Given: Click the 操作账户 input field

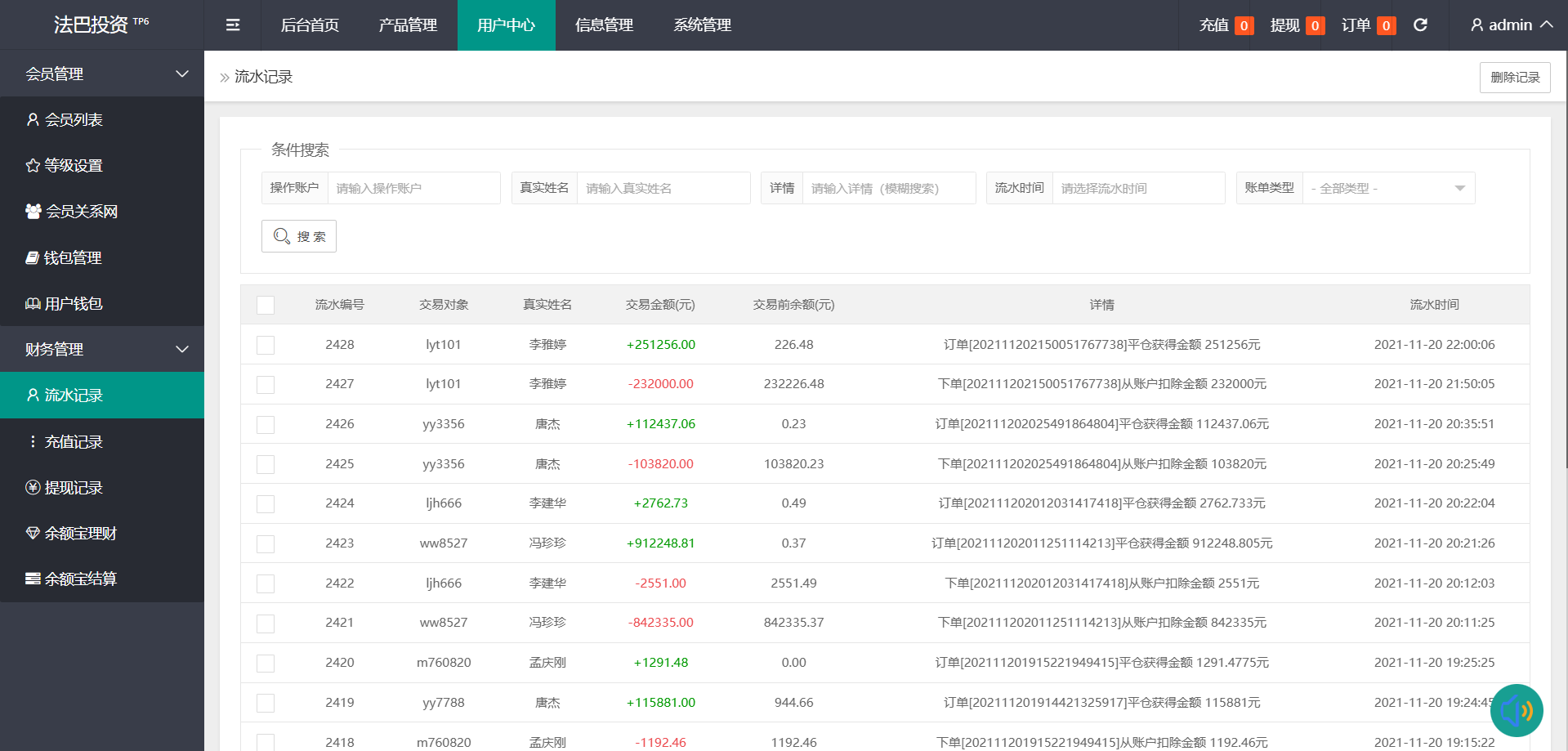Looking at the screenshot, I should click(413, 189).
